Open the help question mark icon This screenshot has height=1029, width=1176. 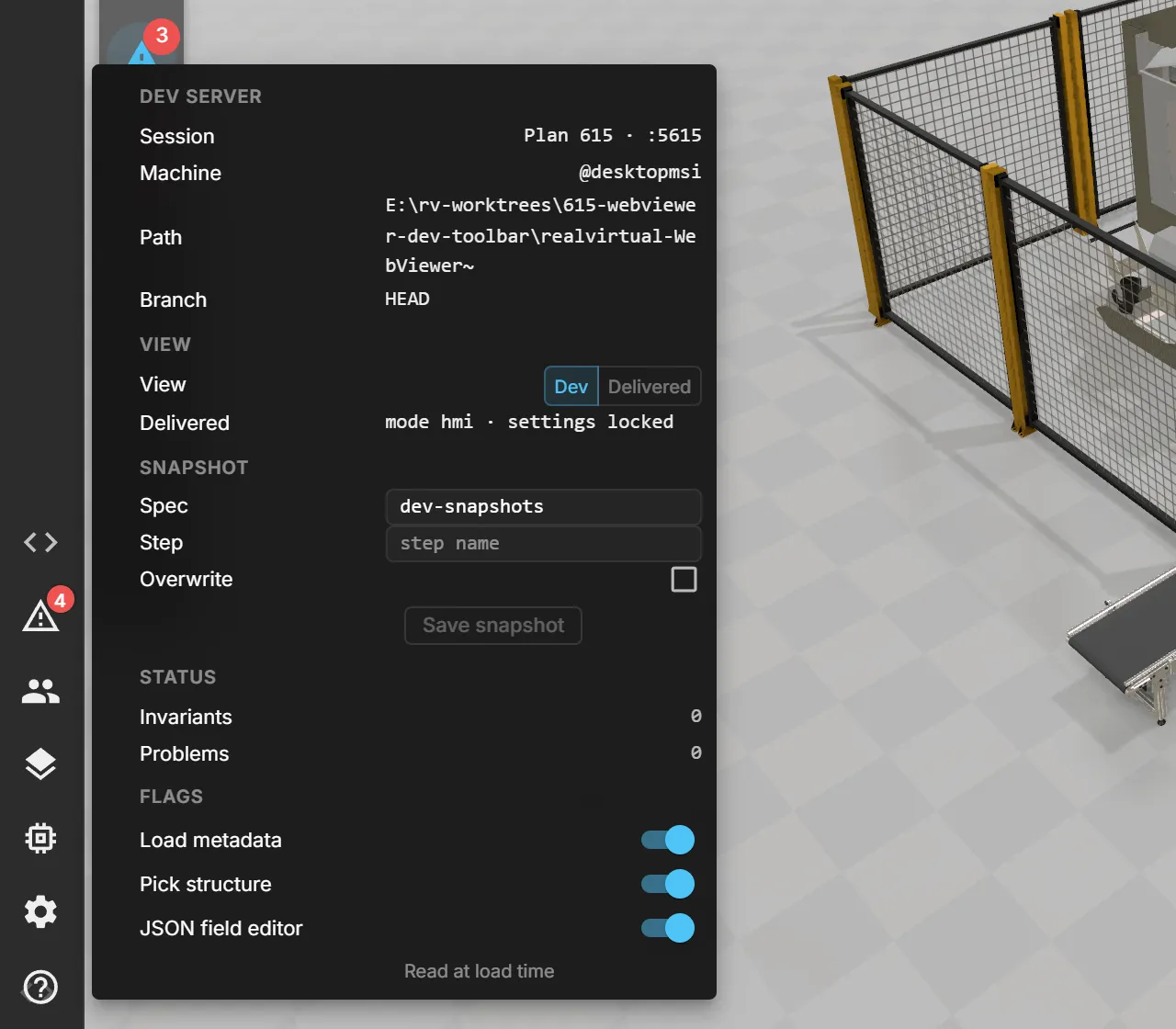[x=40, y=988]
